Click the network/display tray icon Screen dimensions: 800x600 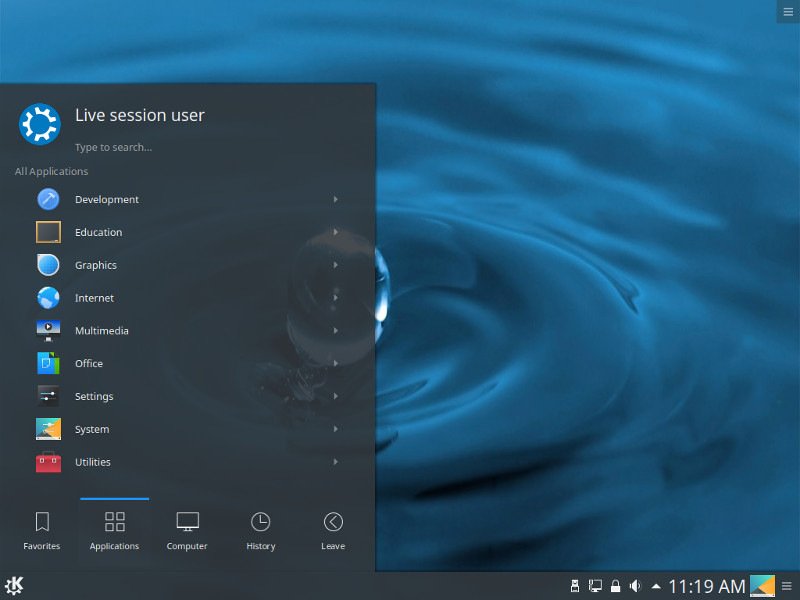coord(595,586)
